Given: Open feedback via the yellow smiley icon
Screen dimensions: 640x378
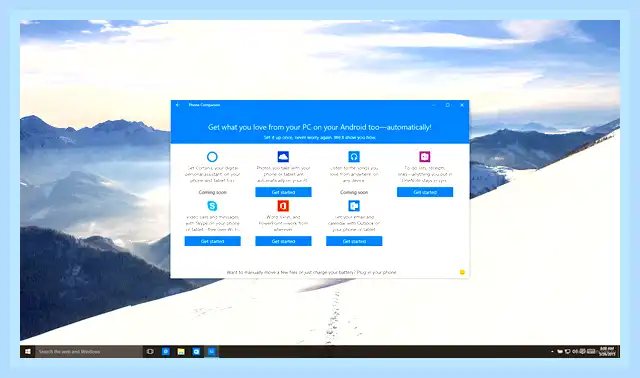Looking at the screenshot, I should tap(462, 272).
